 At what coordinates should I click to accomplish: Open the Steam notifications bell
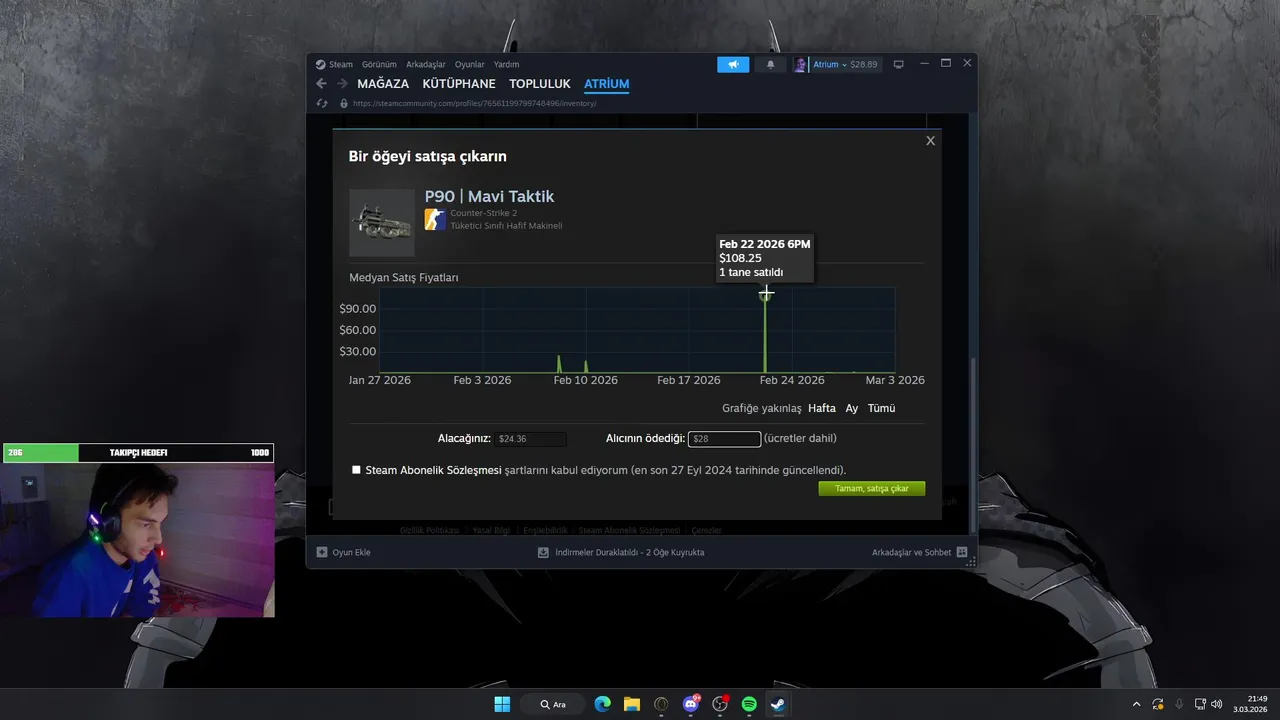pyautogui.click(x=770, y=64)
